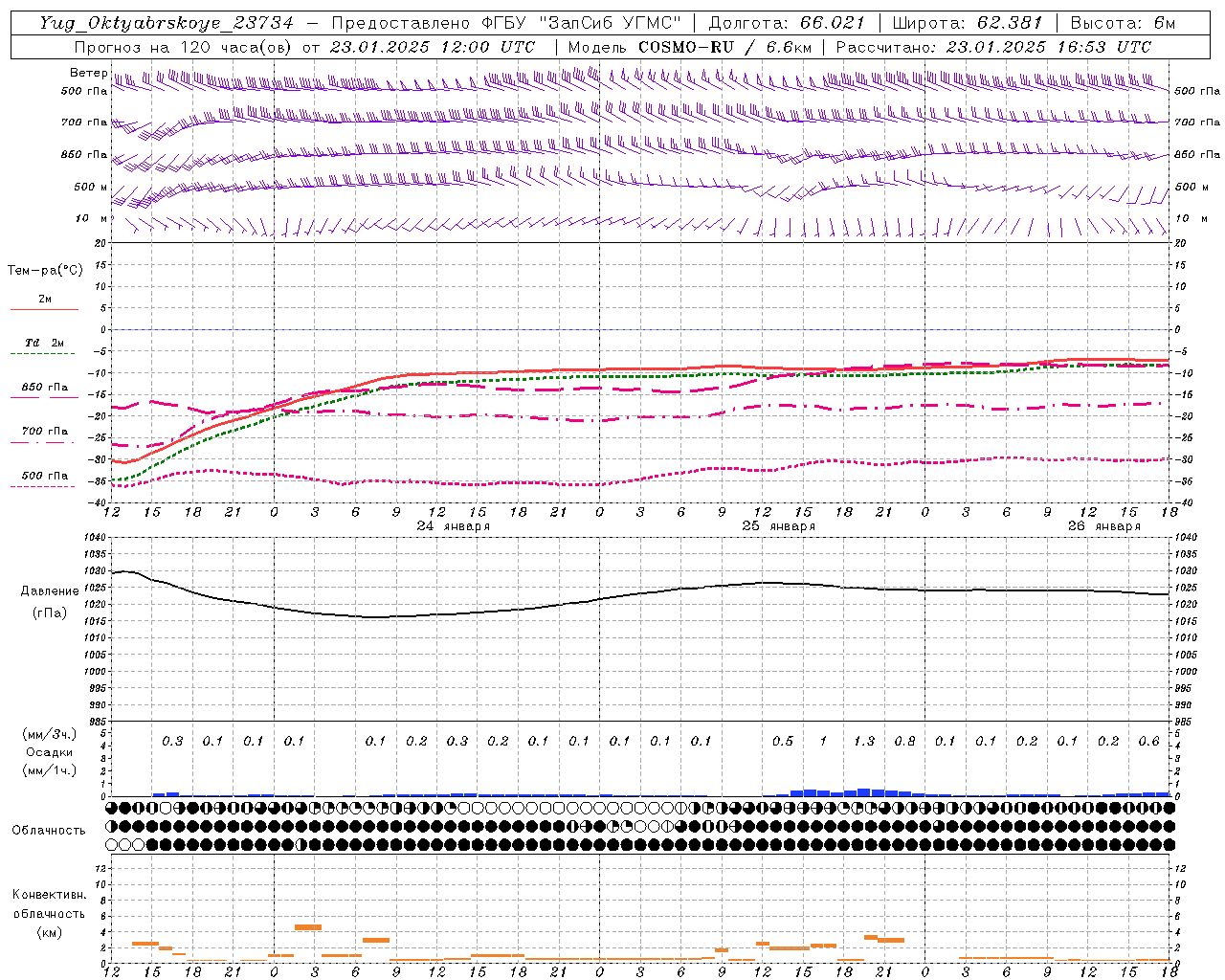Viewport: 1225px width, 980px height.
Task: Click the "(мм/1ч.)" precipitation unit label
Action: [x=49, y=769]
